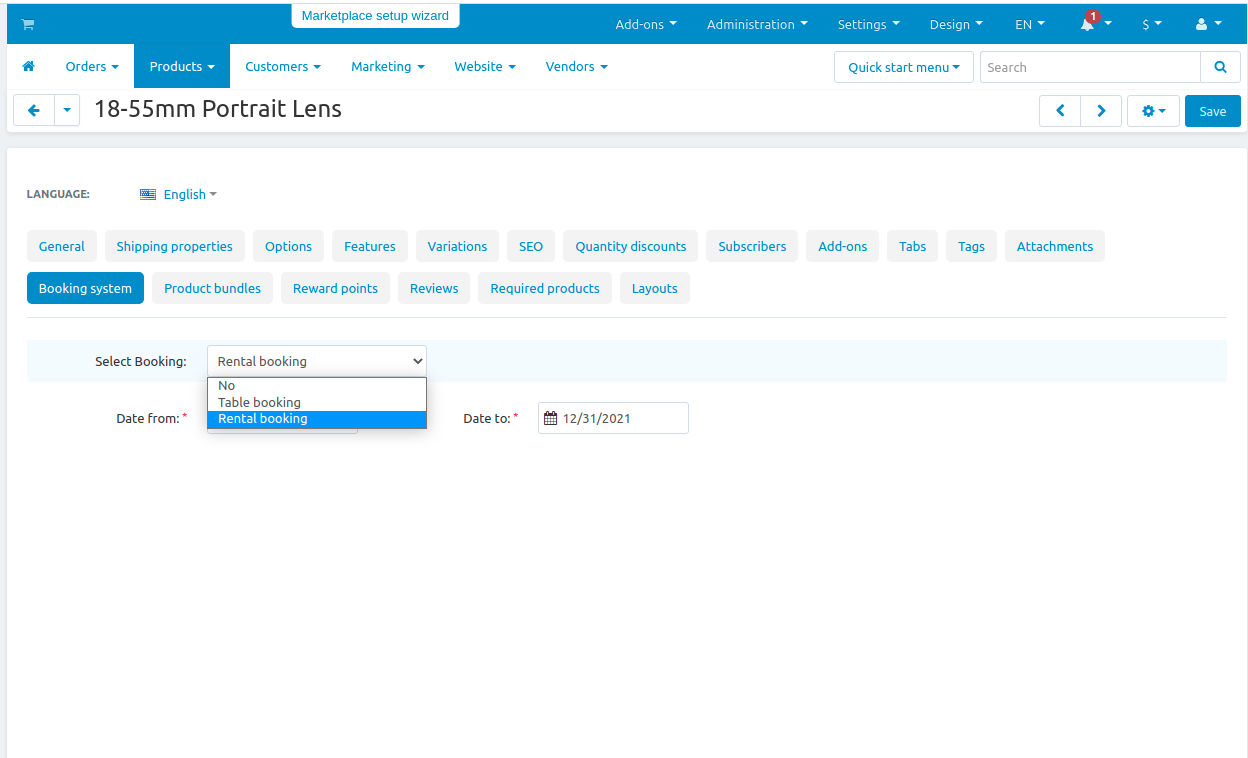Open the notifications bell
1248x758 pixels.
[1088, 24]
